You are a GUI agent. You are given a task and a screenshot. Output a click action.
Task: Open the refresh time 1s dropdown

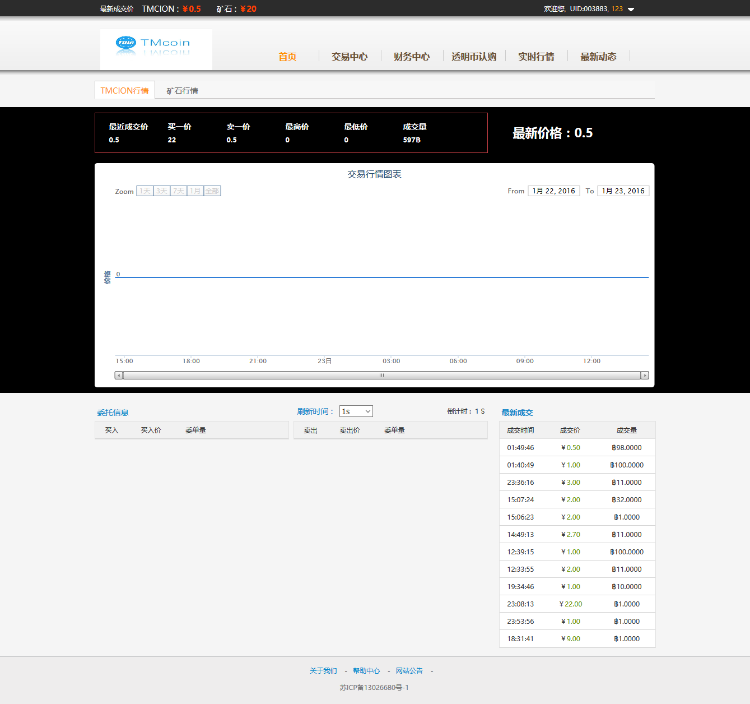(355, 411)
